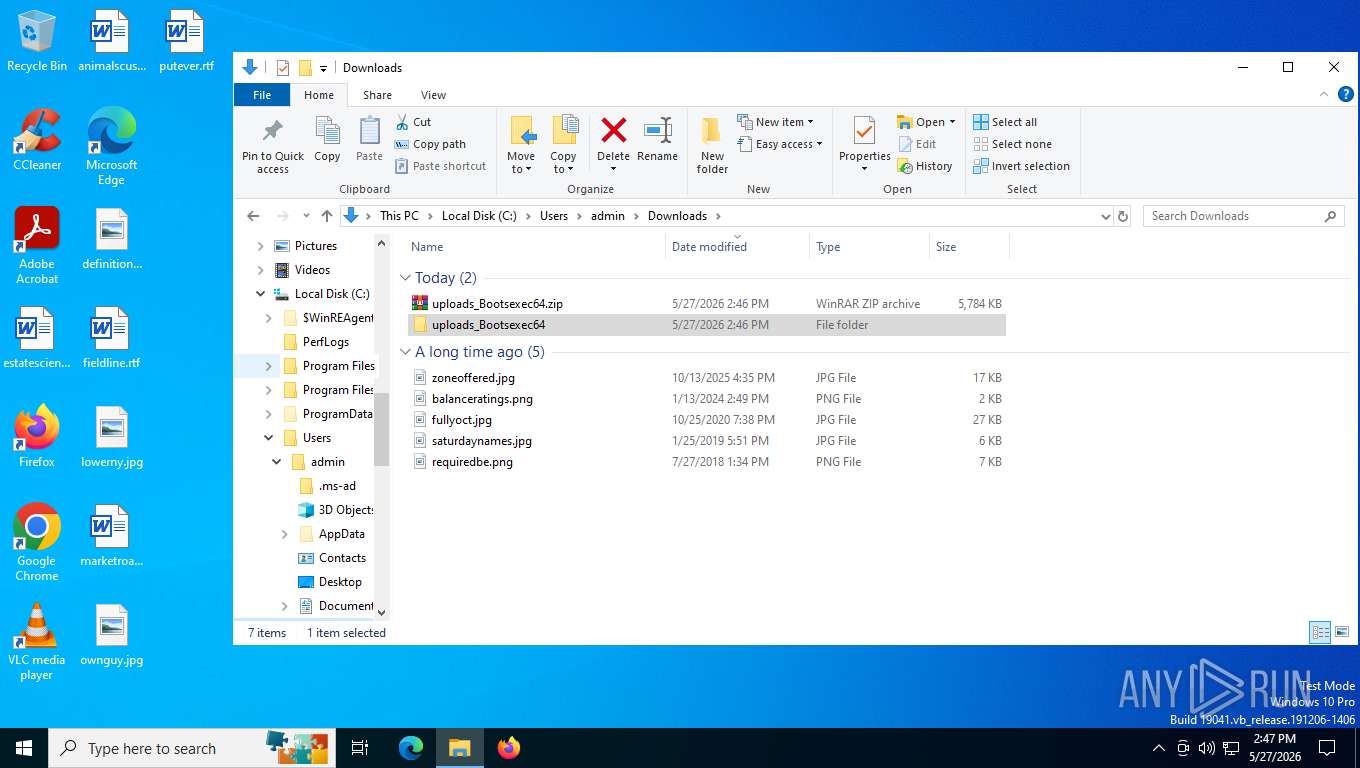Select saturdaynames.jpg file
The image size is (1360, 768).
click(706, 441)
